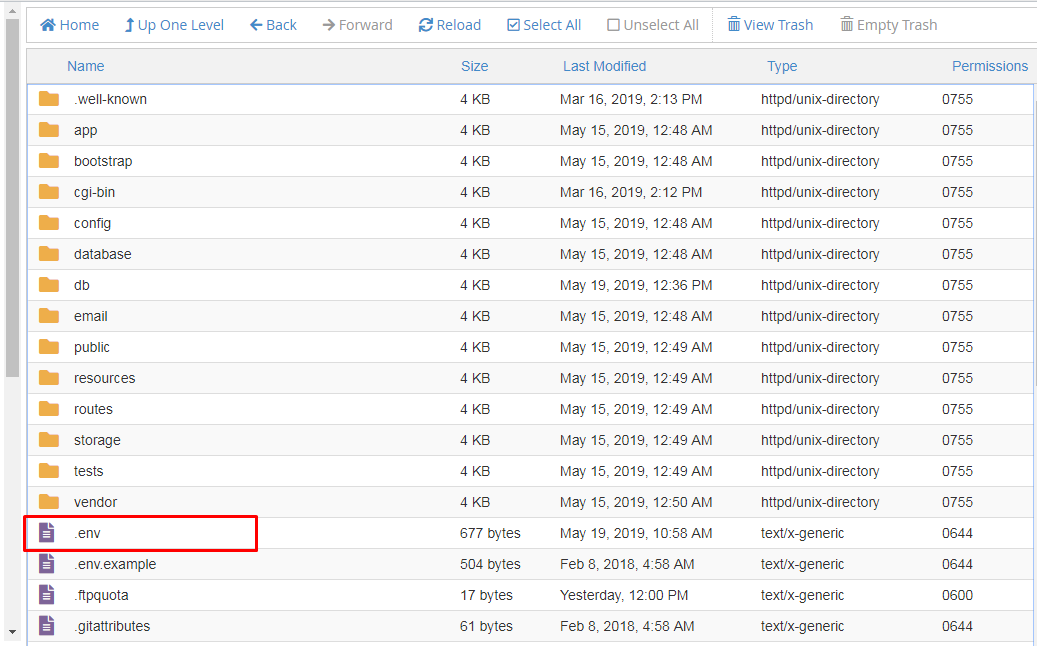Click the storage folder icon
The width and height of the screenshot is (1037, 646).
point(49,440)
